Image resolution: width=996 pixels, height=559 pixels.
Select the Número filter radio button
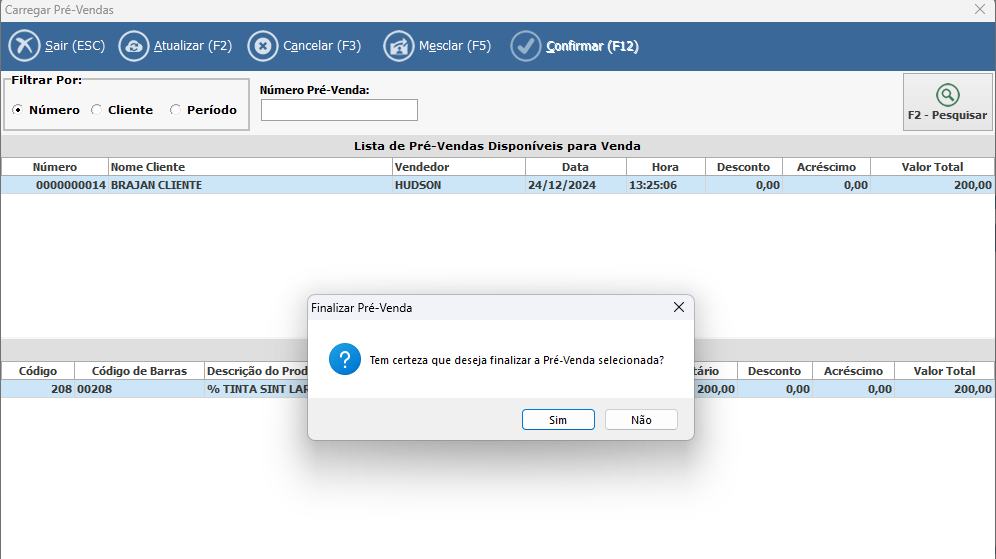pyautogui.click(x=18, y=110)
